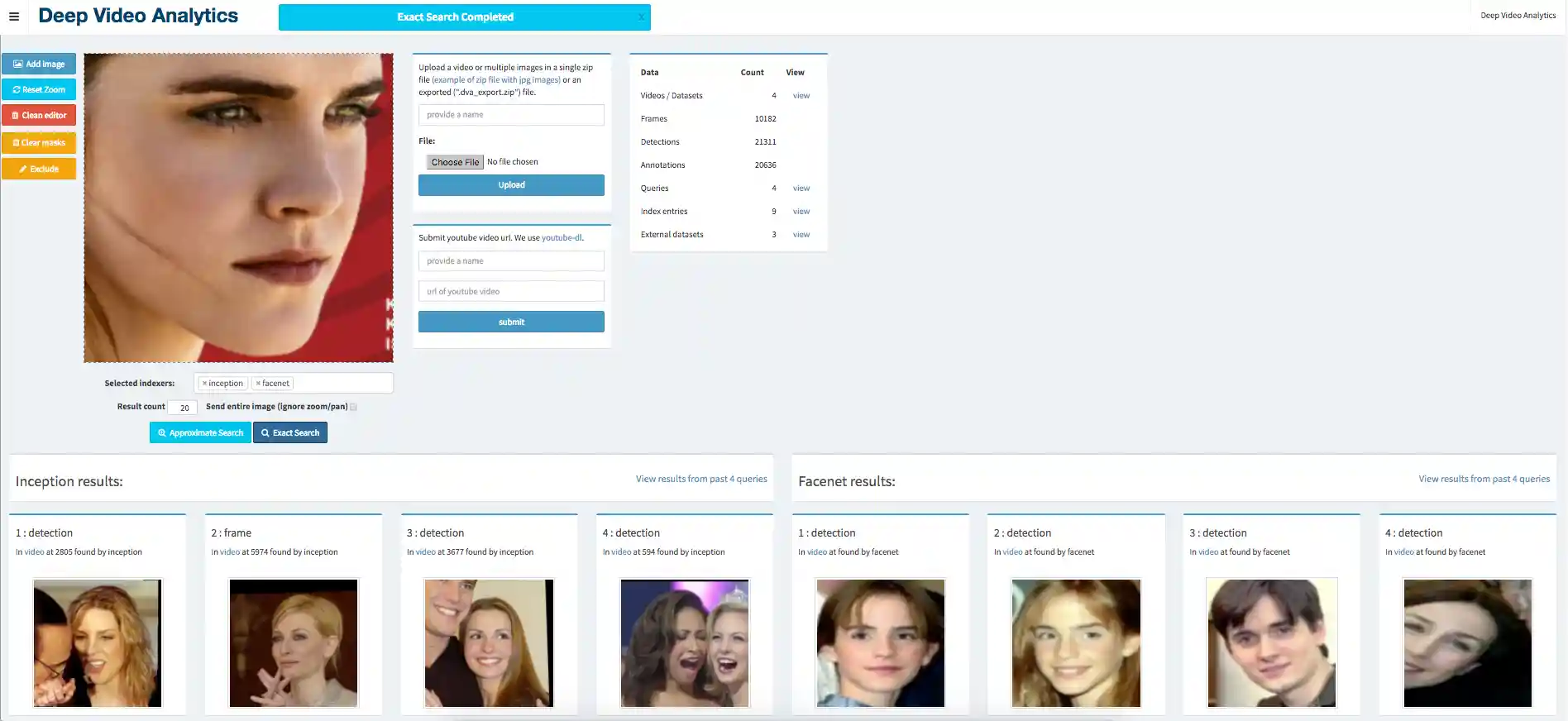Click YouTube video name field
Image resolution: width=1568 pixels, height=721 pixels.
(511, 261)
